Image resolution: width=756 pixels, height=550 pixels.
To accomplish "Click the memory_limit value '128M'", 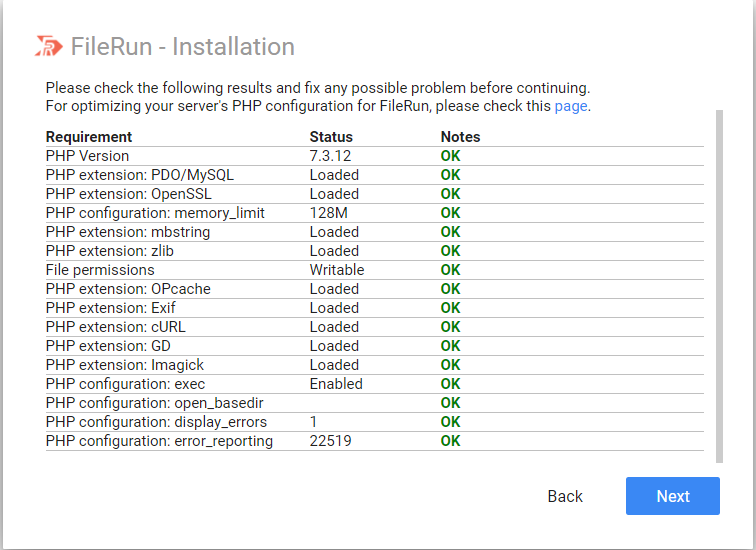I will point(328,213).
